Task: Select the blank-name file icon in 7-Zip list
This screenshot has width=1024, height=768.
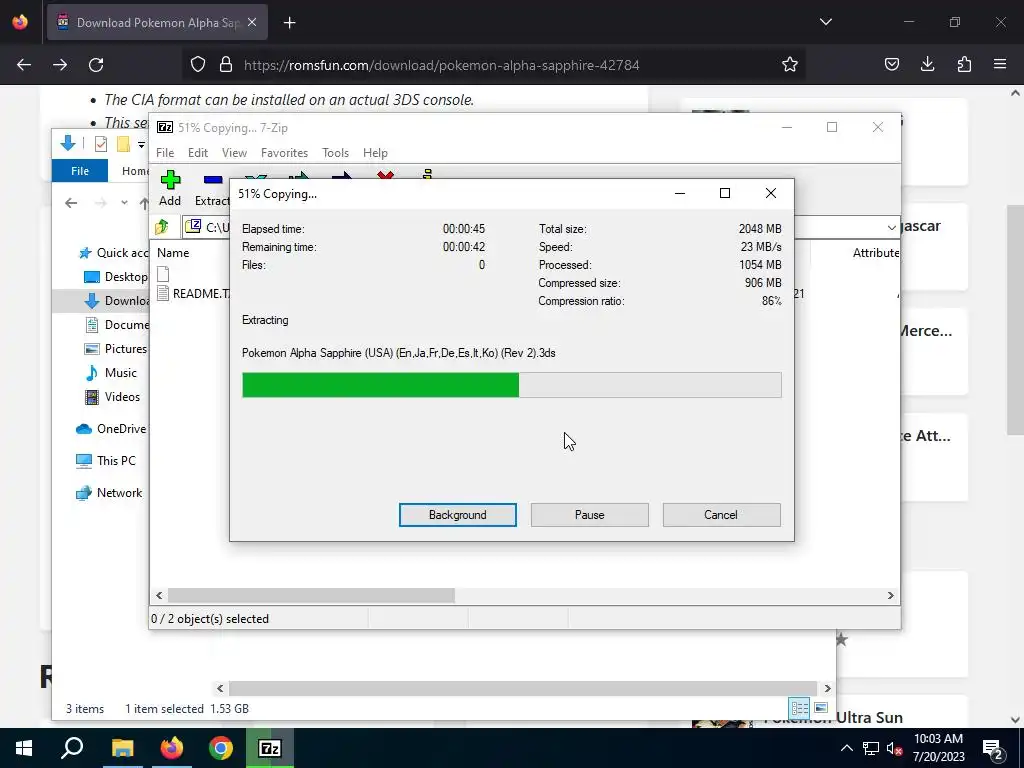Action: (x=163, y=274)
